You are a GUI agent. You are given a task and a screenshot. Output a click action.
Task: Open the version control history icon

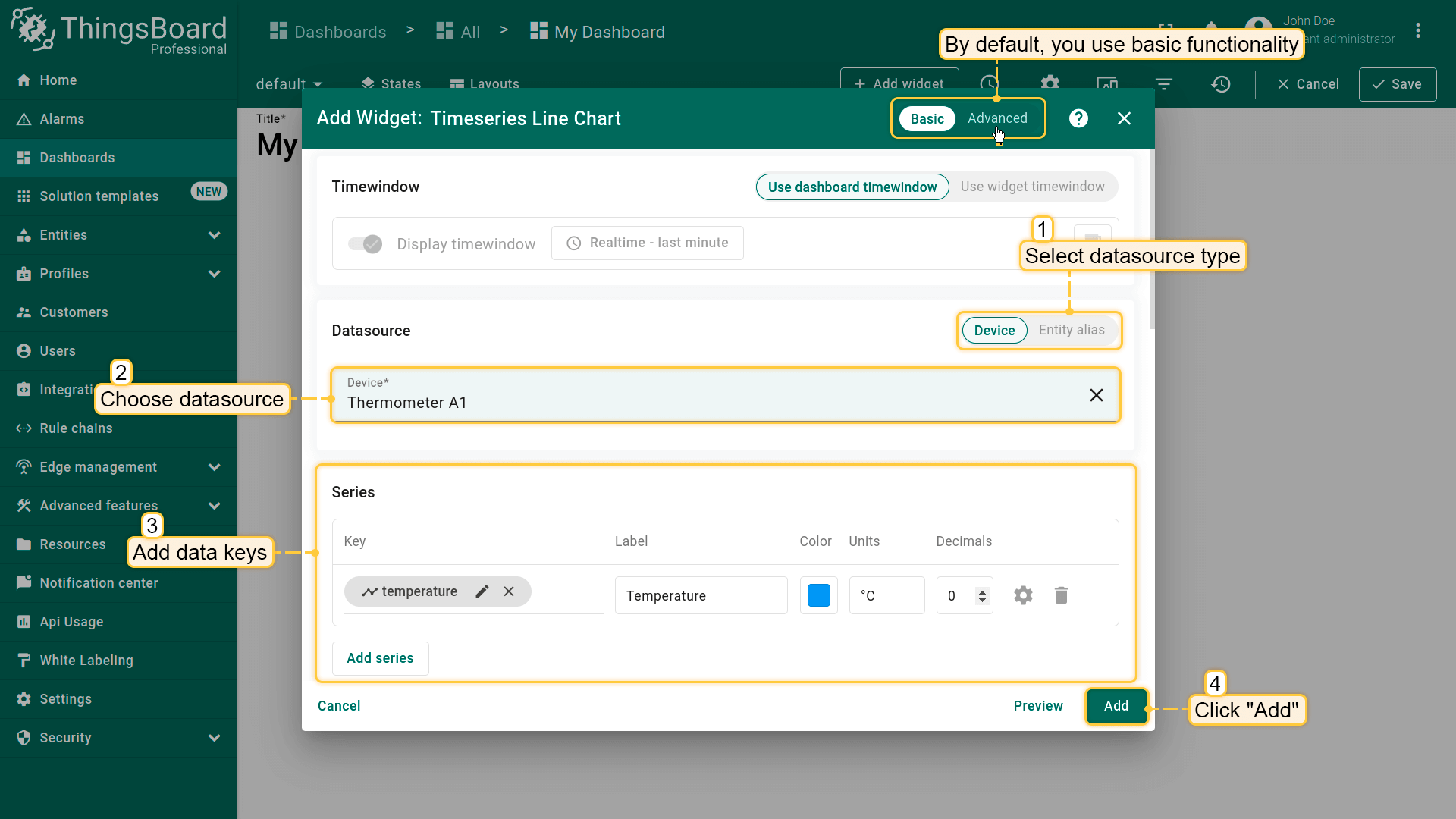(1220, 84)
